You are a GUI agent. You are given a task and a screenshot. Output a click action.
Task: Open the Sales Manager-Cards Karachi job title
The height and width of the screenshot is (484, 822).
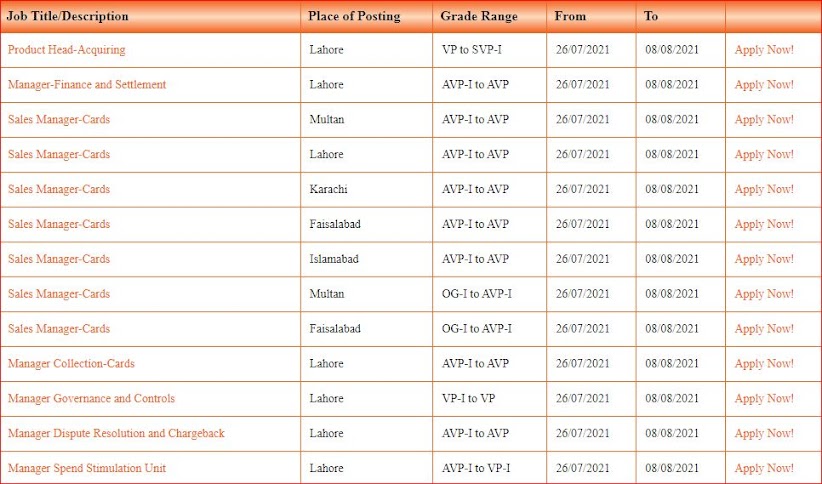(x=59, y=189)
